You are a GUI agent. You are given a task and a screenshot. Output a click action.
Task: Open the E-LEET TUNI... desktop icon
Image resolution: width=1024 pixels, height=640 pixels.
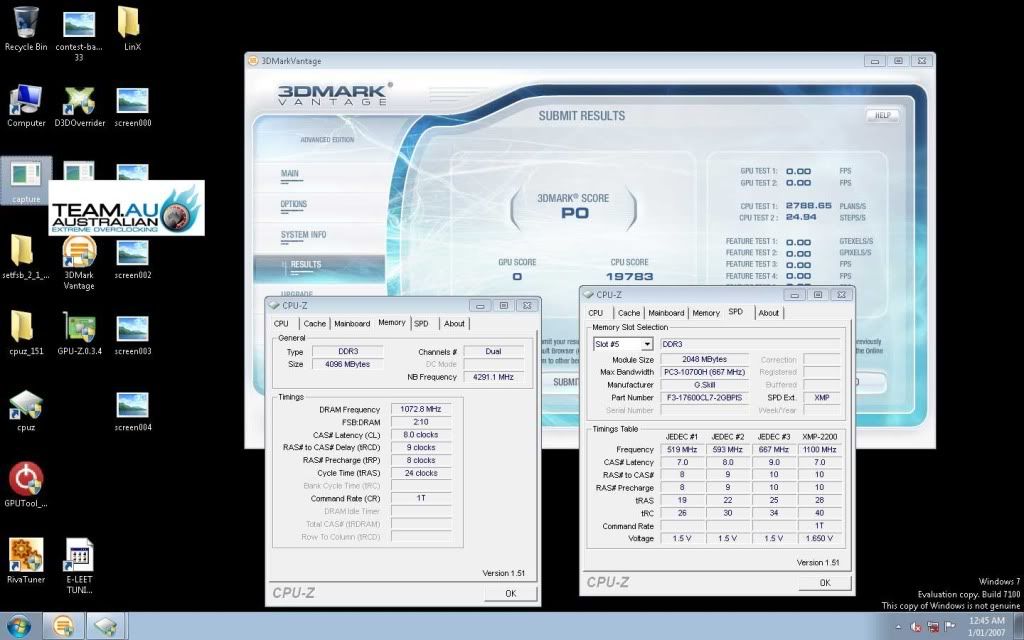[x=79, y=566]
